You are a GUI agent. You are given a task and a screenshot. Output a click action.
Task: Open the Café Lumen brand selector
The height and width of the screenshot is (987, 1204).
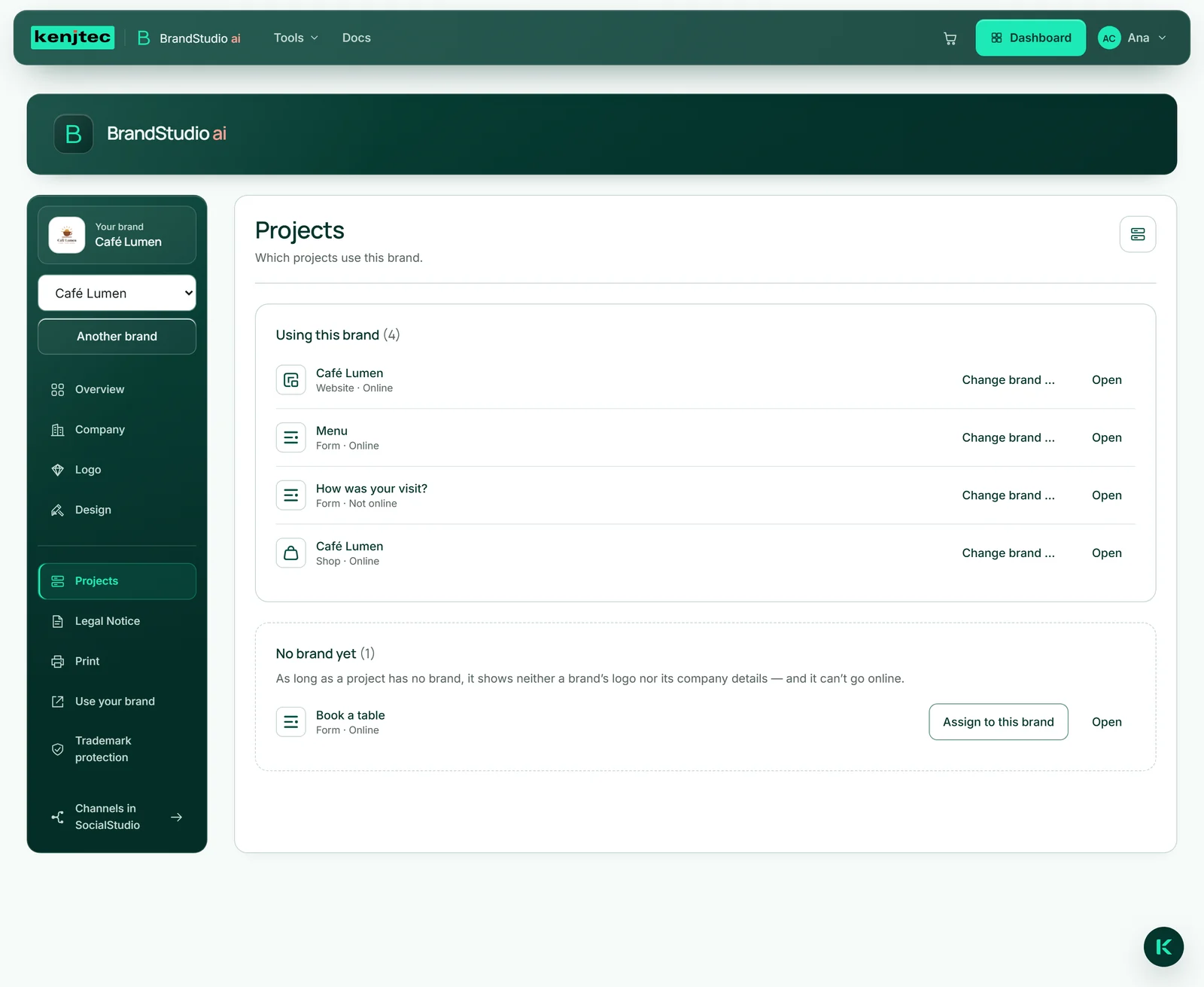pyautogui.click(x=117, y=293)
